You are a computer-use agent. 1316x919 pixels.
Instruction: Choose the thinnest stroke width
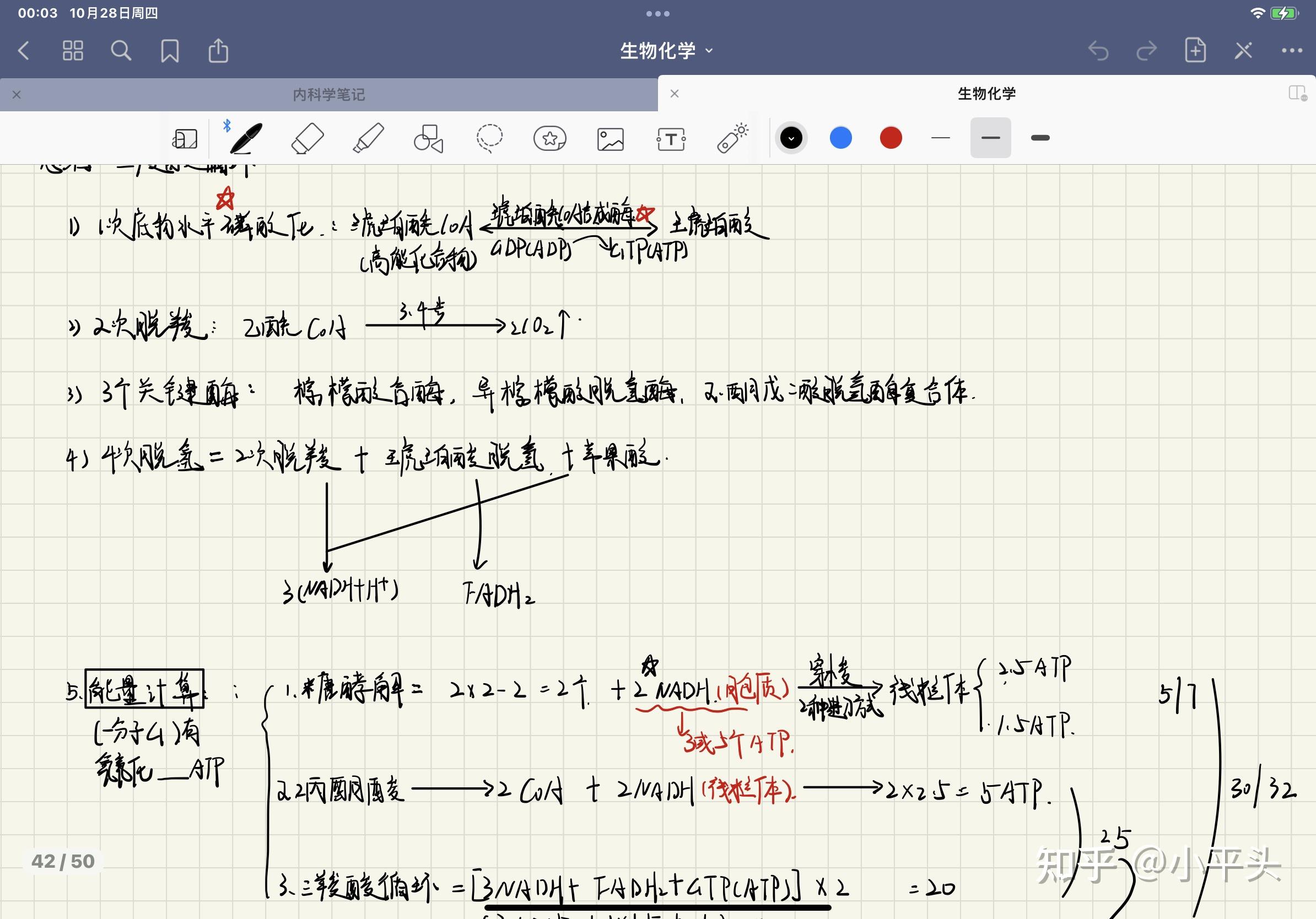(x=941, y=138)
